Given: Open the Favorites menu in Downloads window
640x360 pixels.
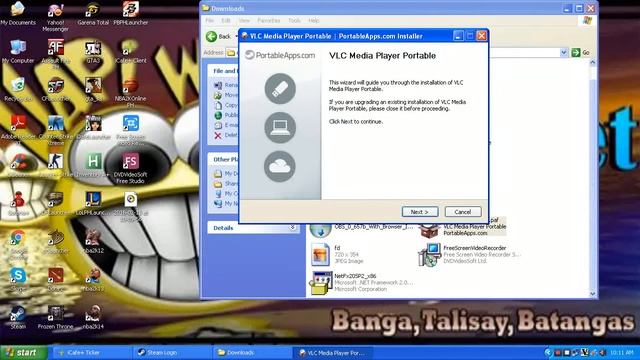Looking at the screenshot, I should point(269,20).
